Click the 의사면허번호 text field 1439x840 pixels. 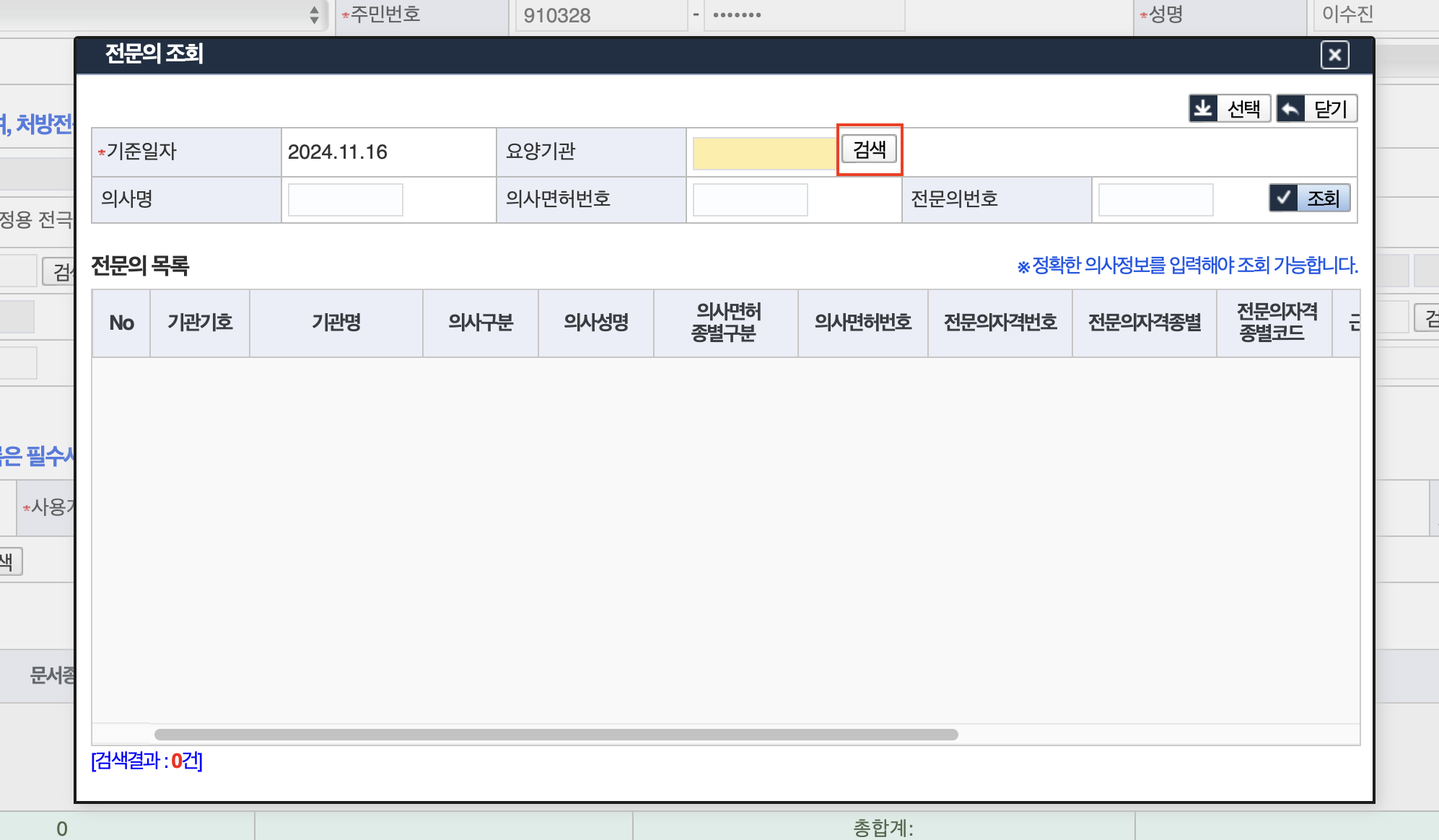coord(750,200)
